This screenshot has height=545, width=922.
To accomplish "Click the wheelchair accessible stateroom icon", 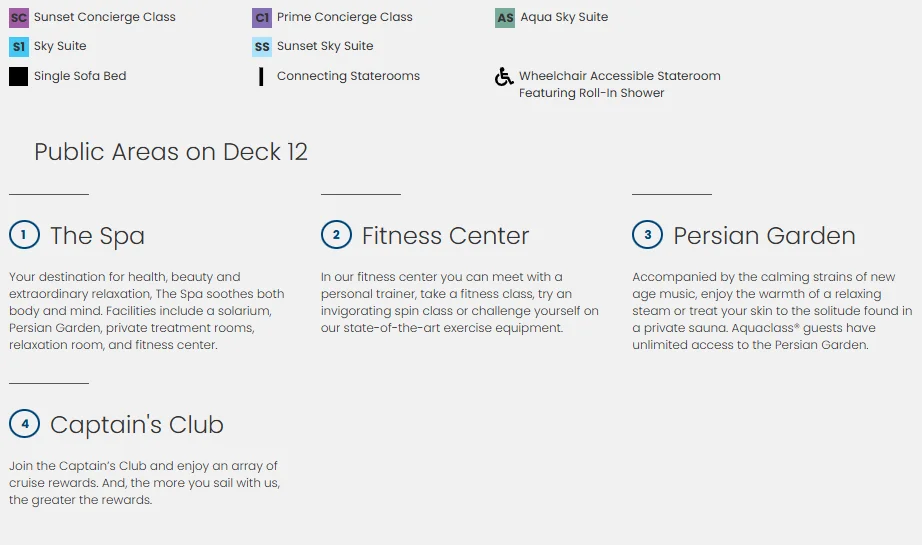I will coord(504,76).
